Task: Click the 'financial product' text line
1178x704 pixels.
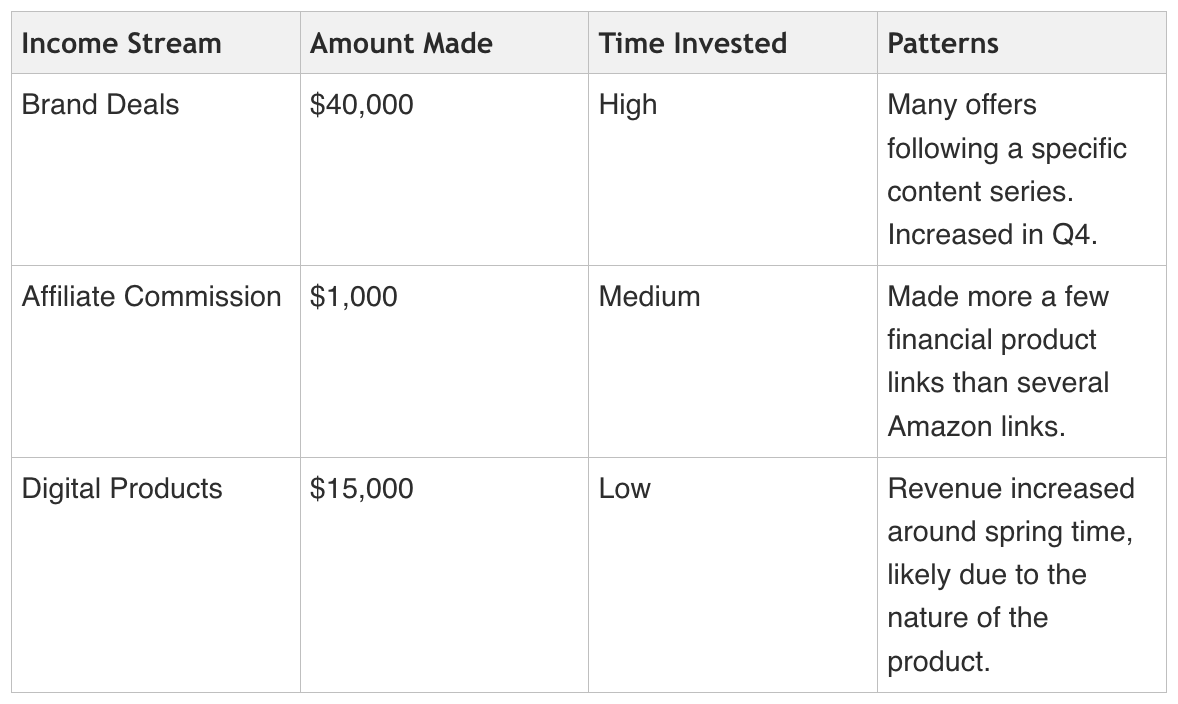Action: tap(991, 340)
